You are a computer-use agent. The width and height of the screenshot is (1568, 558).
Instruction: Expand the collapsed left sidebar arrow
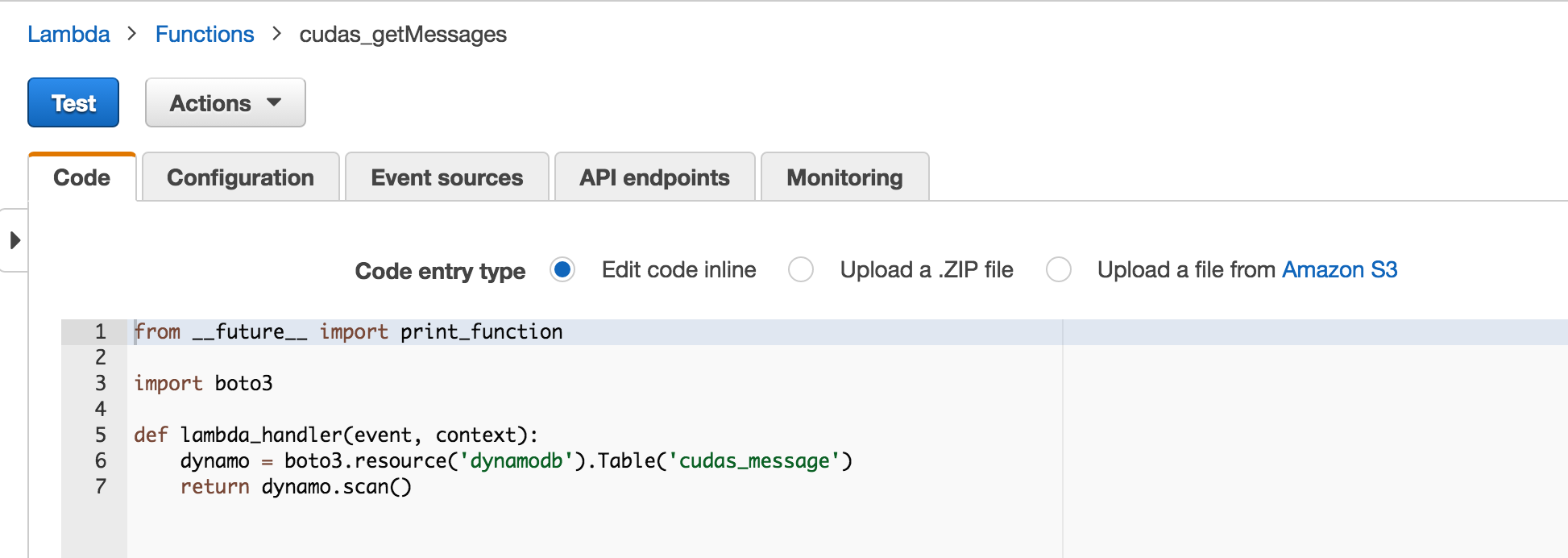[15, 240]
